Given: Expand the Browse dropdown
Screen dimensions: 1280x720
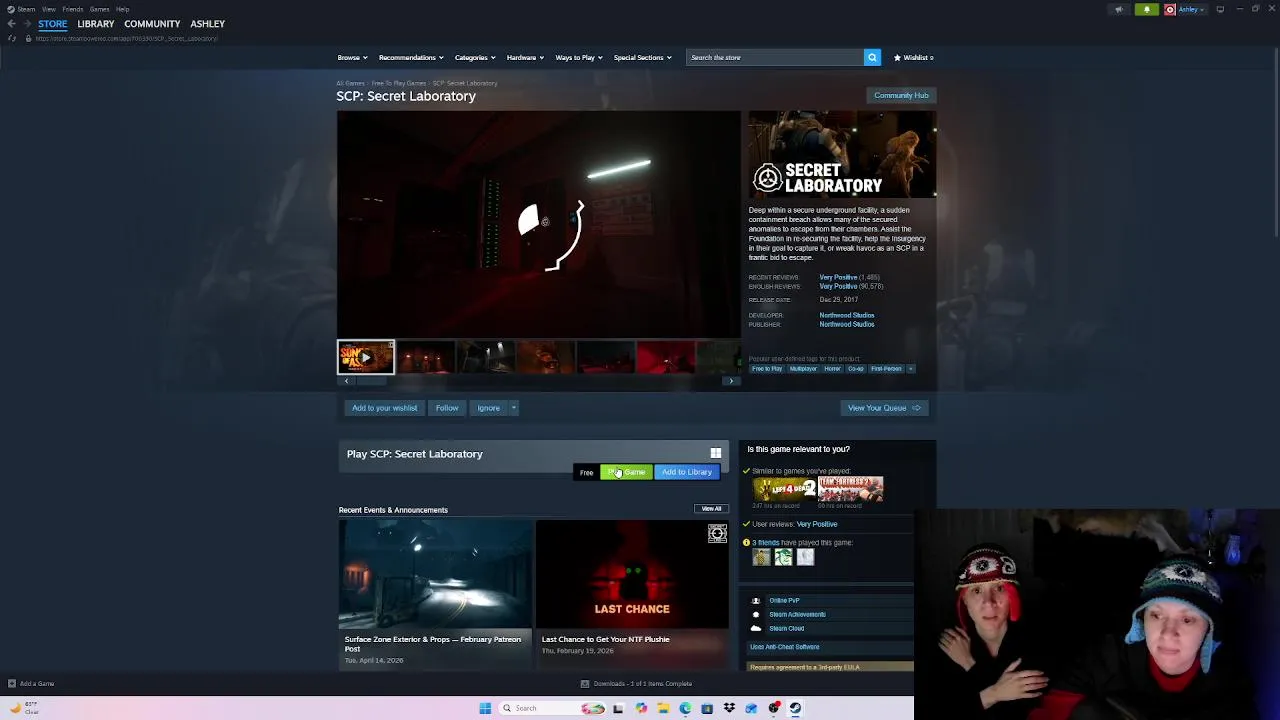Looking at the screenshot, I should pos(352,57).
